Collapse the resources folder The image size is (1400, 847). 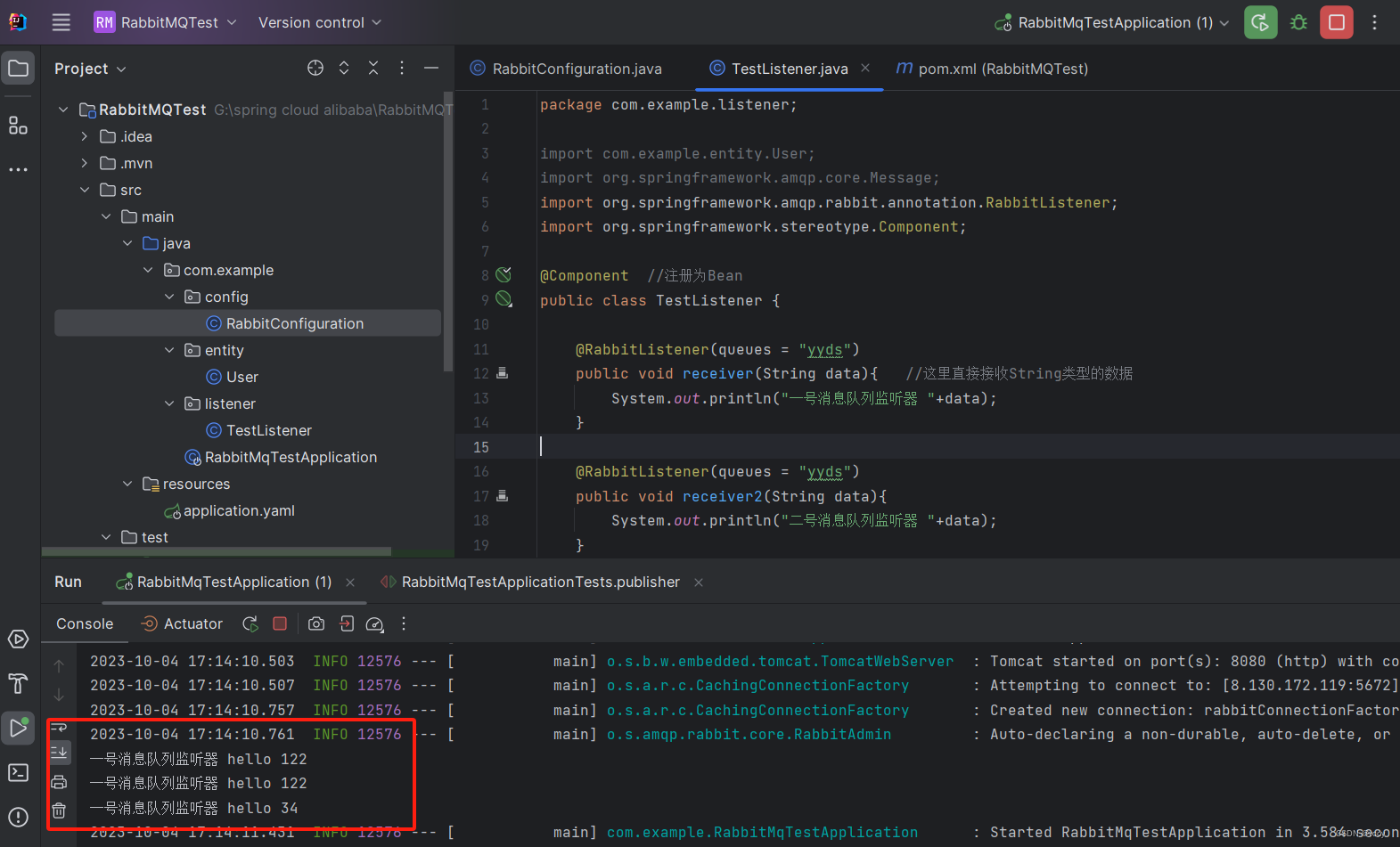[127, 484]
